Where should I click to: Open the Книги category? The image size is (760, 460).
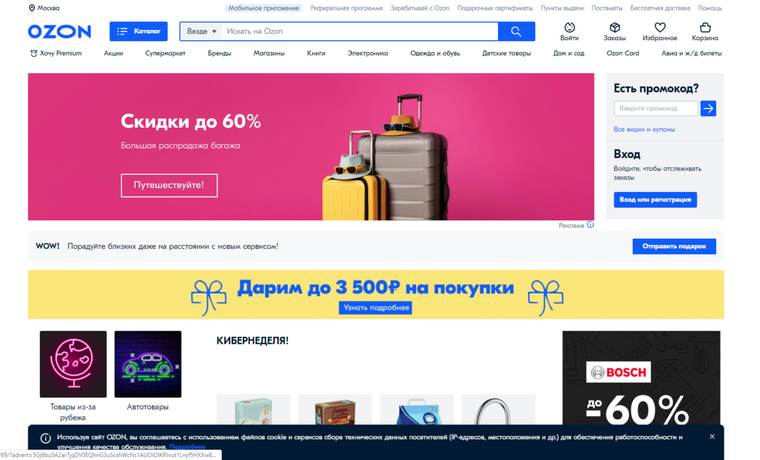click(x=316, y=53)
